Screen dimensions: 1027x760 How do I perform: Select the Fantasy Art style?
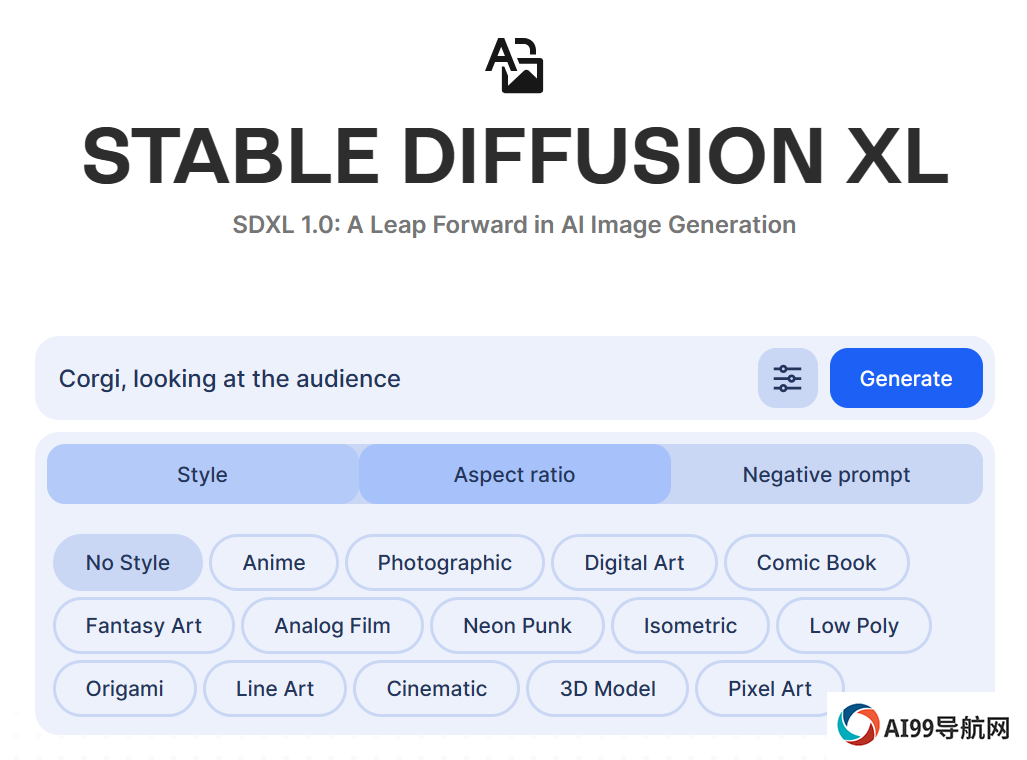143,626
